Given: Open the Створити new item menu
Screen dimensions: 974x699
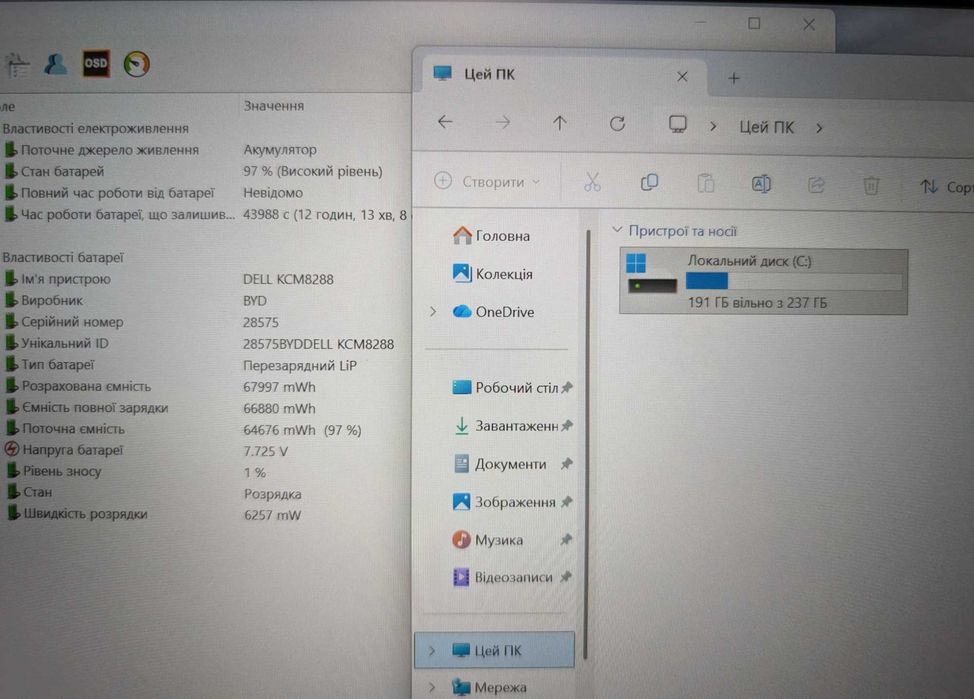Looking at the screenshot, I should pyautogui.click(x=487, y=181).
